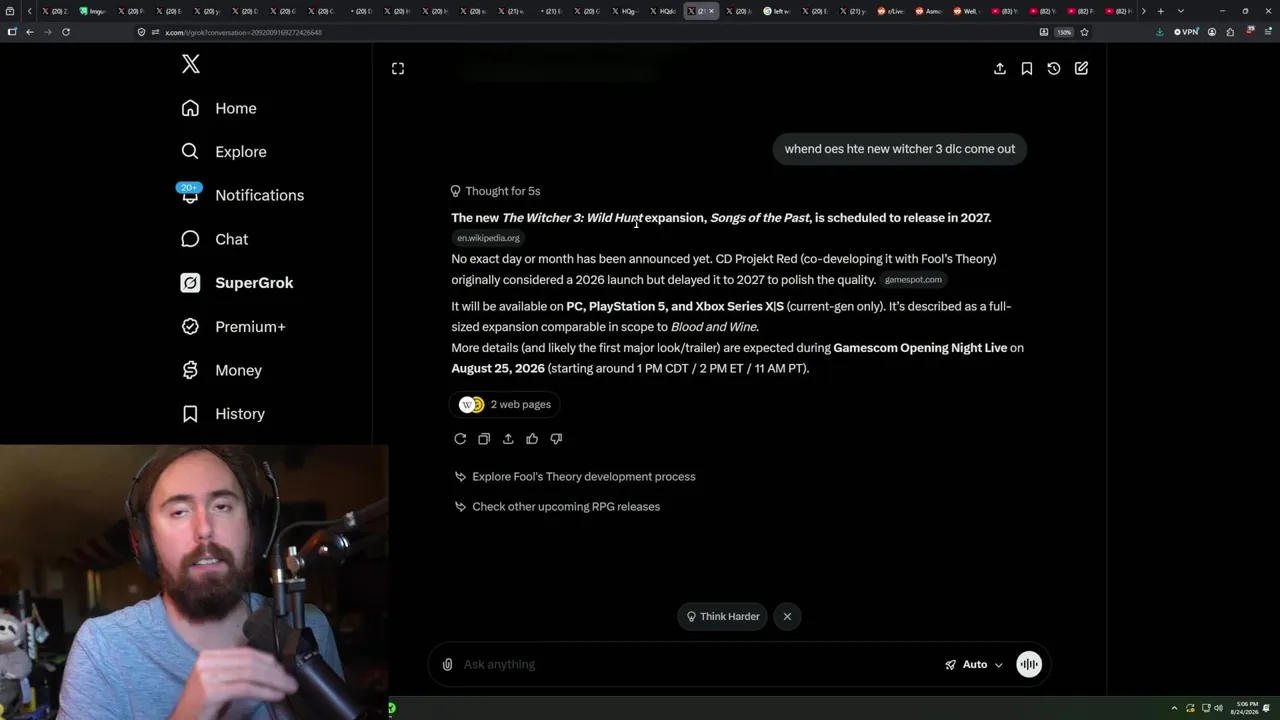Screen dimensions: 1280x720
Task: Click the attach file paperclip icon
Action: (x=447, y=665)
